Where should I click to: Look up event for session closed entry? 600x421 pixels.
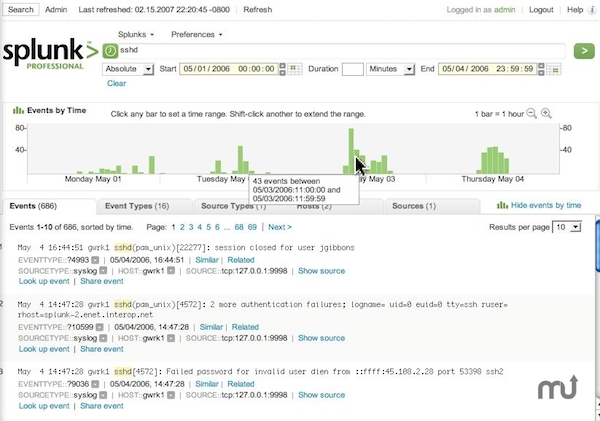[44, 281]
